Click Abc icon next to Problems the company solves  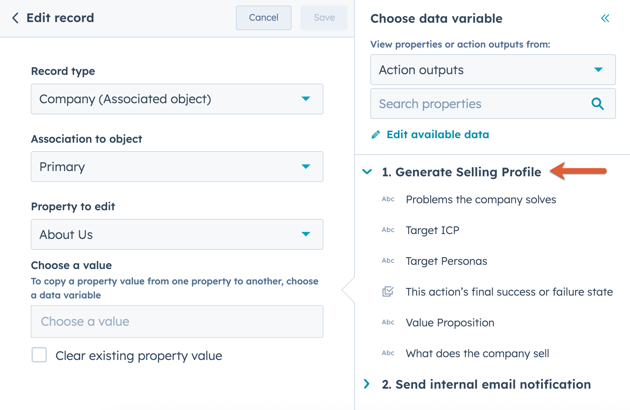(388, 199)
